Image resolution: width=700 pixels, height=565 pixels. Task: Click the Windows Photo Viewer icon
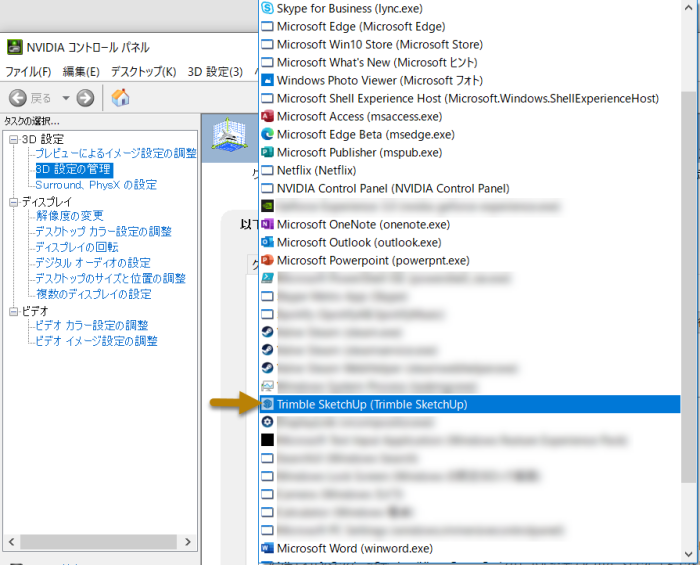(267, 80)
